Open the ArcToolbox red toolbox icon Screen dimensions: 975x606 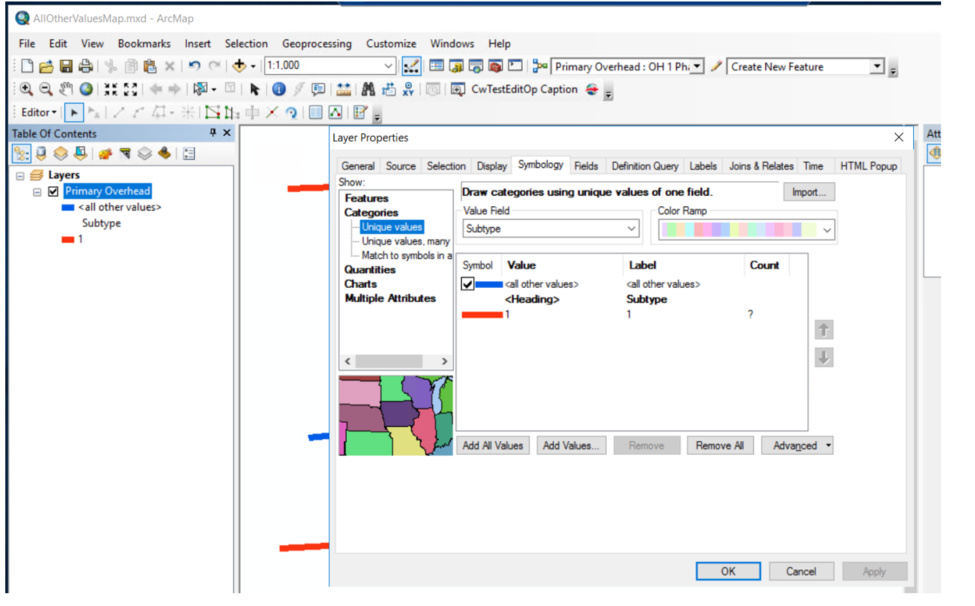tap(496, 66)
